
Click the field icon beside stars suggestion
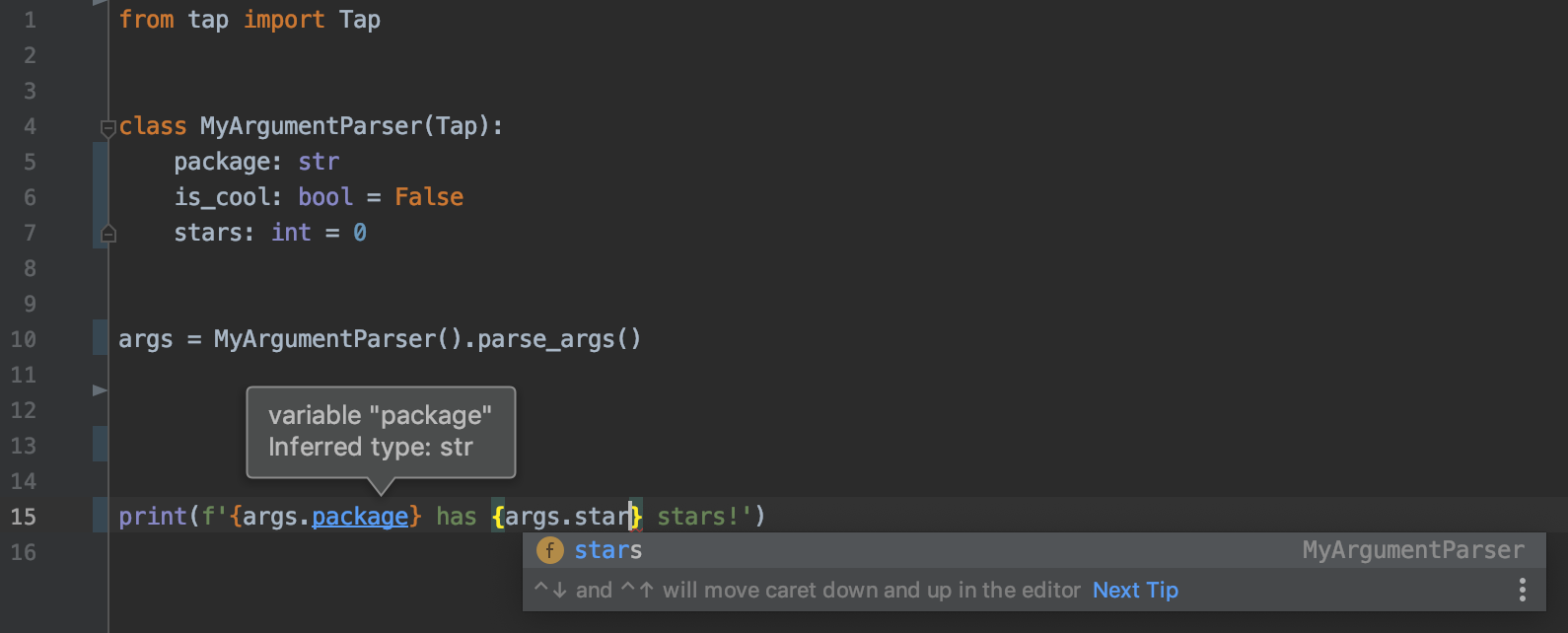click(x=549, y=550)
